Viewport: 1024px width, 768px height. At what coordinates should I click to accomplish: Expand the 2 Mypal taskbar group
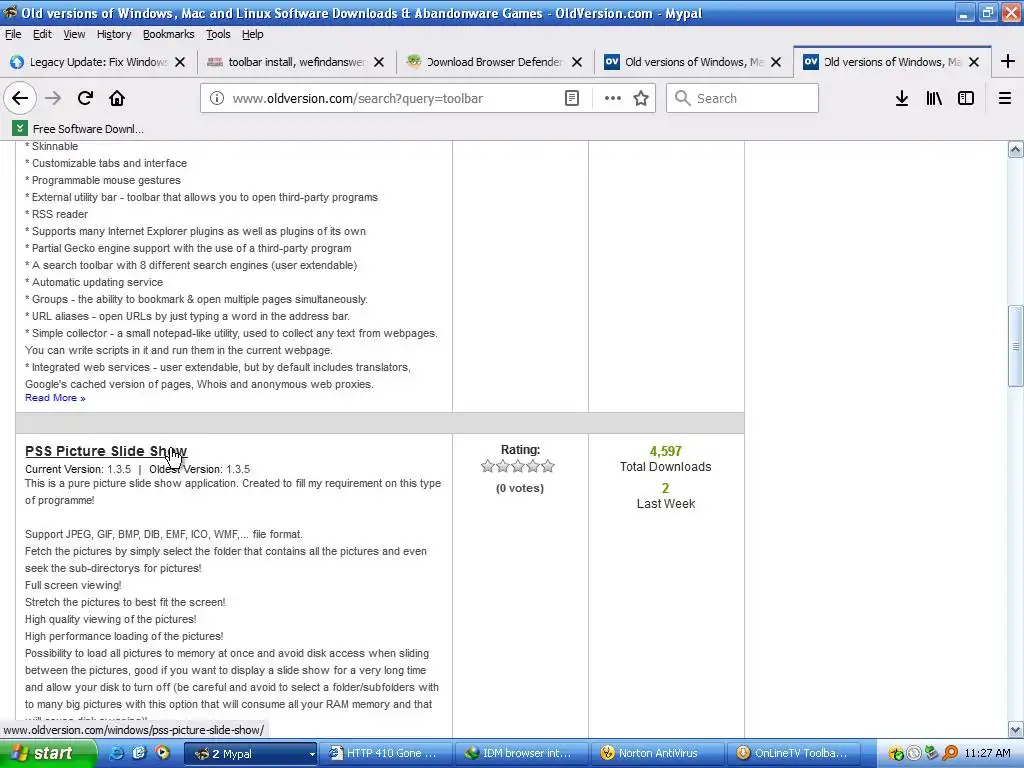click(251, 754)
